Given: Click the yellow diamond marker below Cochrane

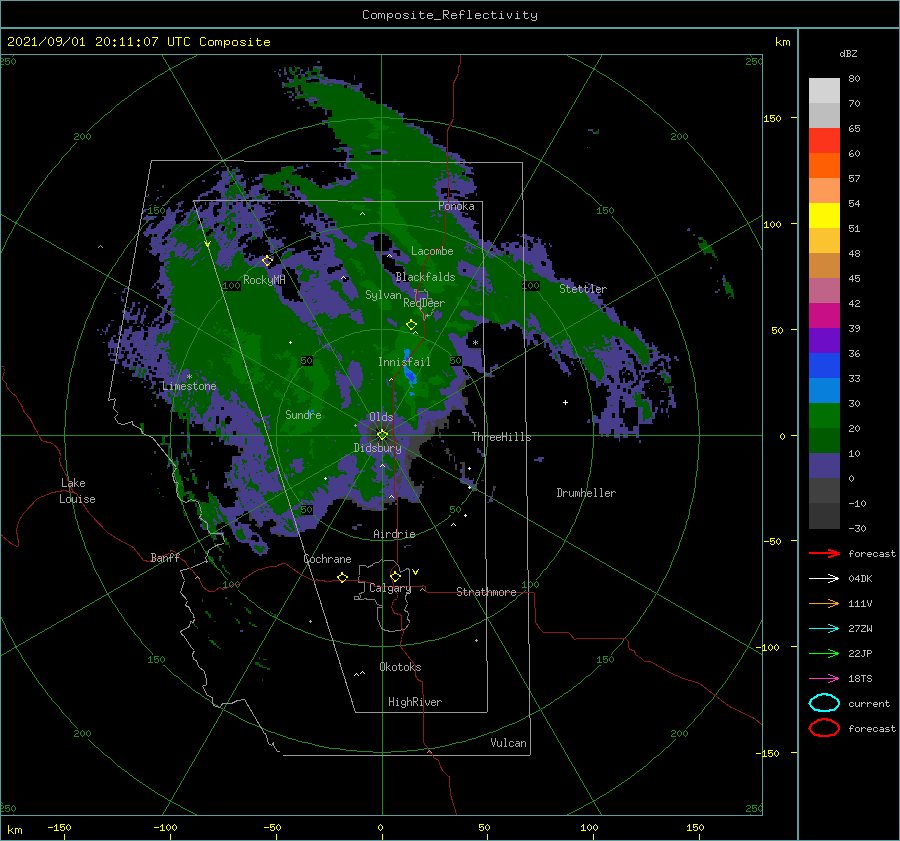Looking at the screenshot, I should tap(342, 577).
